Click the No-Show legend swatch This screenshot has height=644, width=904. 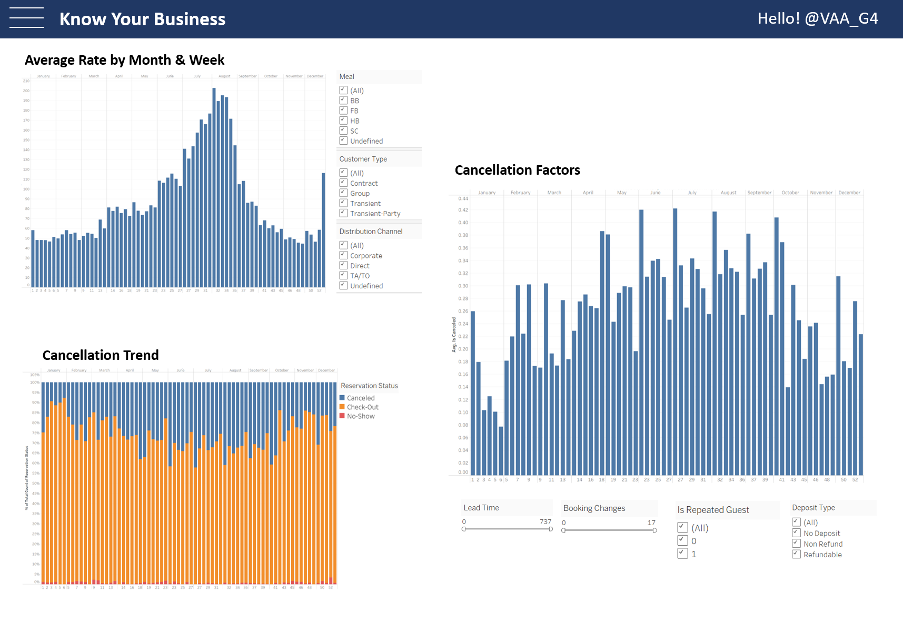(x=343, y=415)
